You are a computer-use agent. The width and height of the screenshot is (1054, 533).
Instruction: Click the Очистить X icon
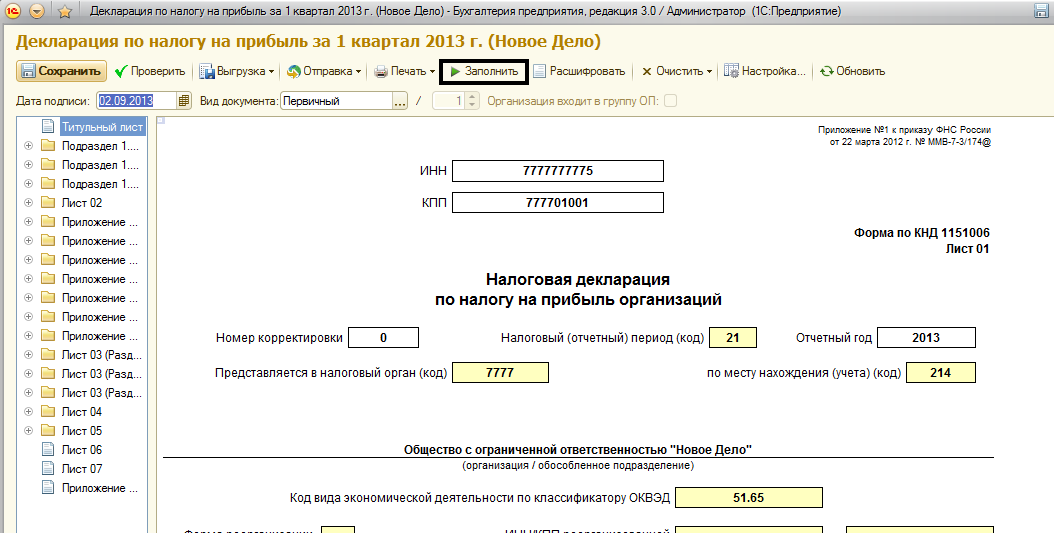(647, 71)
